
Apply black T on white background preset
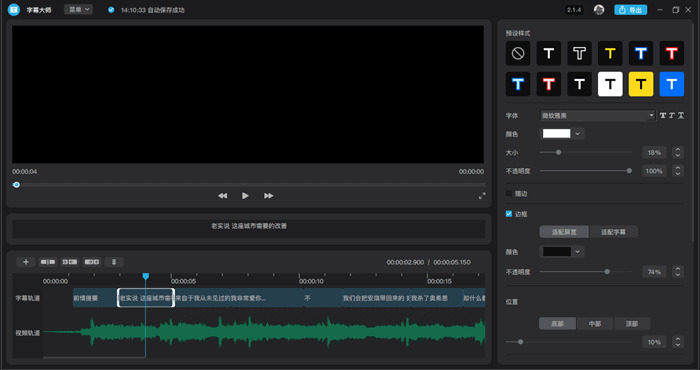(610, 84)
